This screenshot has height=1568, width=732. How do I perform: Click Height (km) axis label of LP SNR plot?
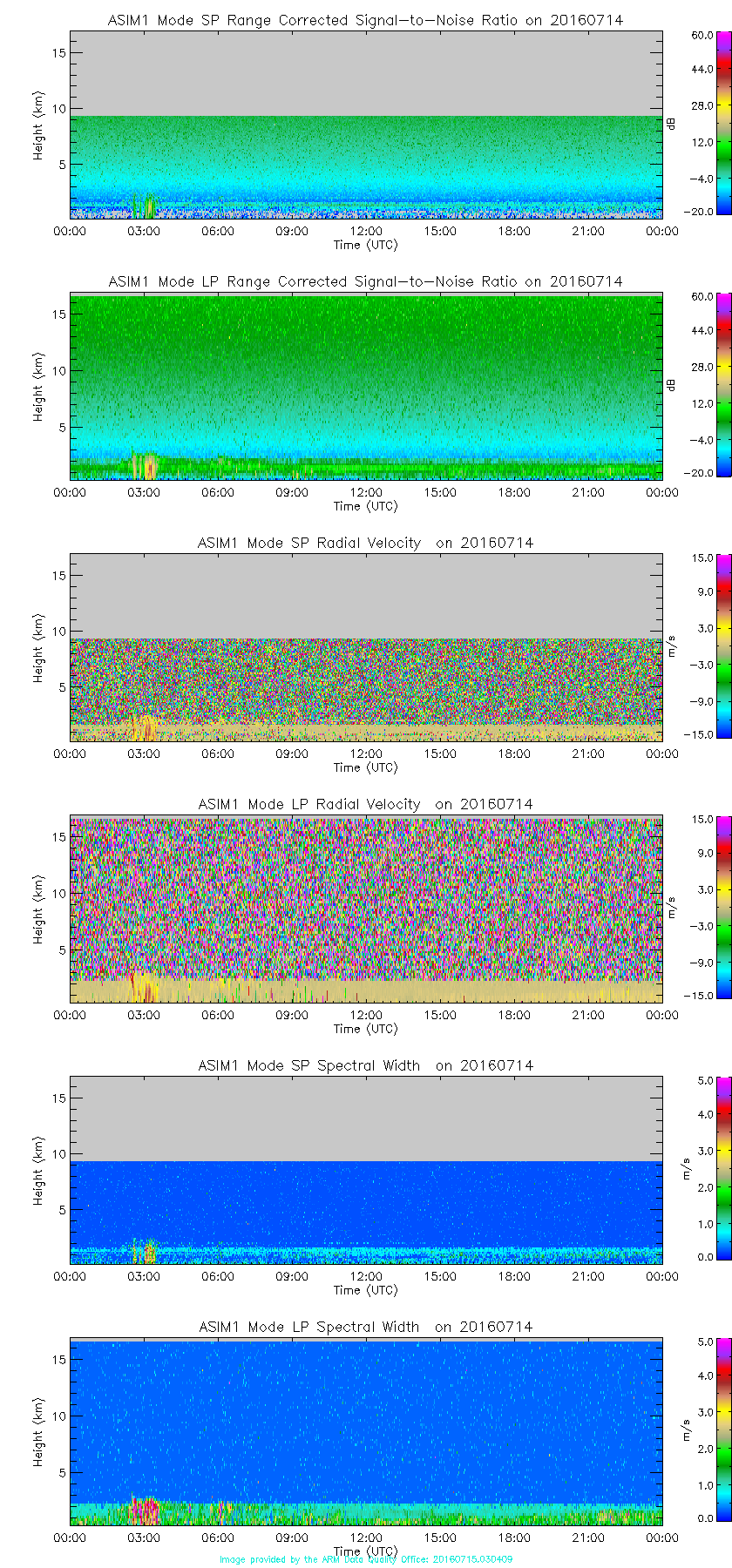tap(38, 387)
